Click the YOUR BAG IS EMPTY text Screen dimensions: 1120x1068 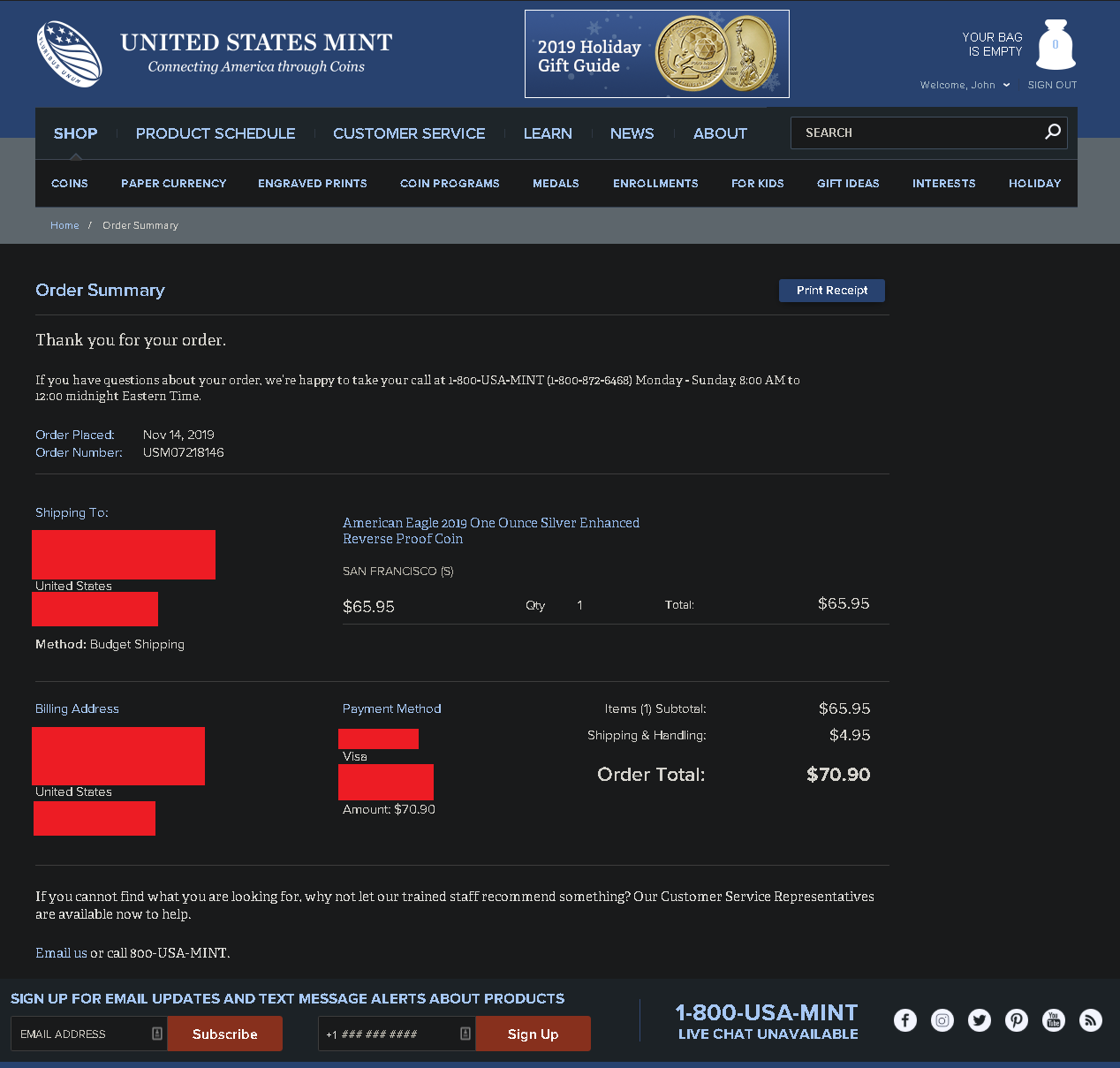pos(992,44)
